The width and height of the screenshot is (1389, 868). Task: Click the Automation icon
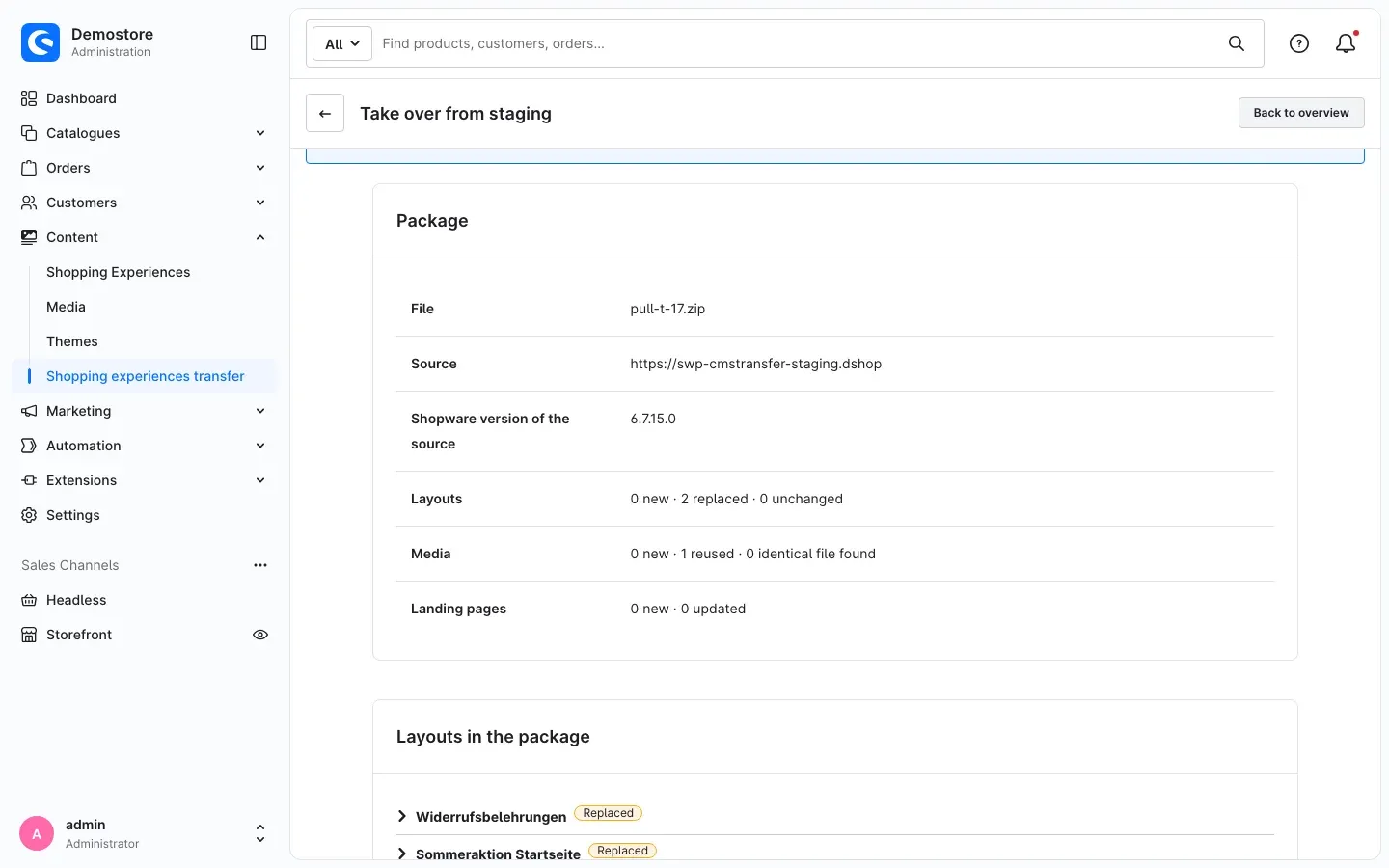[x=29, y=446]
